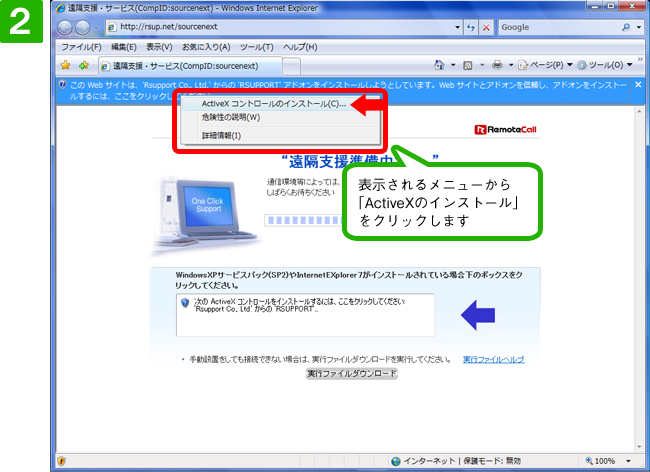Click inside the Google search box
The height and width of the screenshot is (472, 650).
click(560, 27)
